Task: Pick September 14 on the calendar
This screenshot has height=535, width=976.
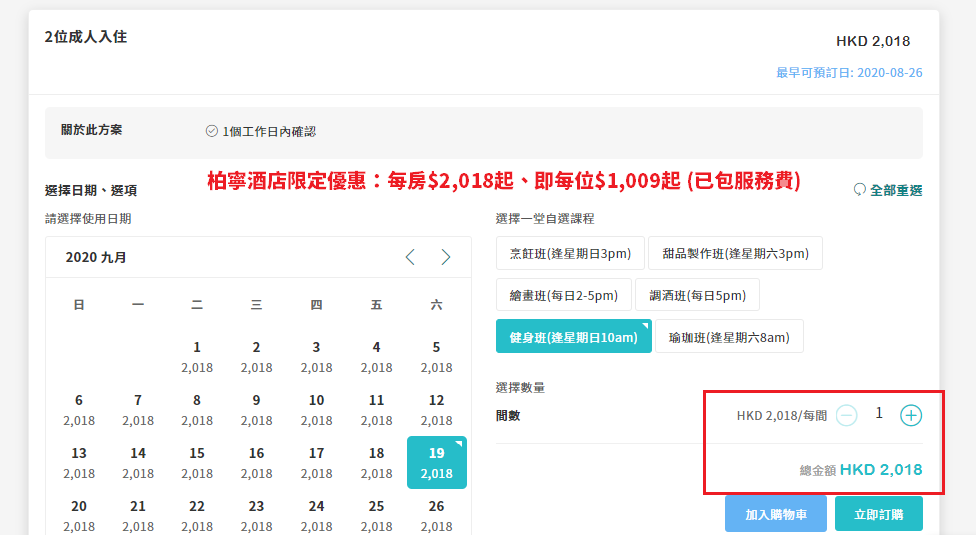Action: [x=138, y=462]
